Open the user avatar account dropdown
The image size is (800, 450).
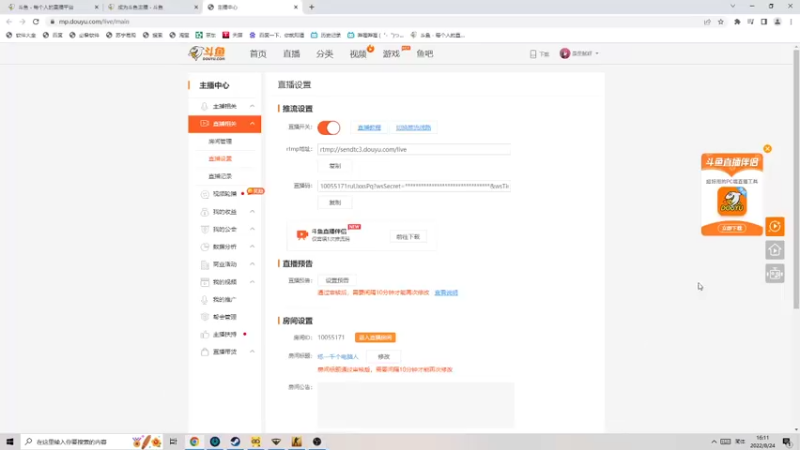click(x=579, y=54)
